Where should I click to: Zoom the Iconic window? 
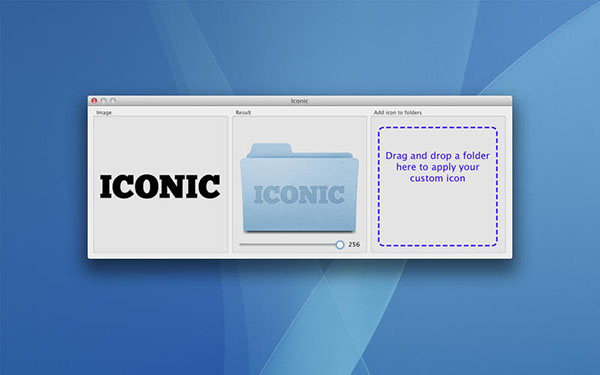[112, 101]
